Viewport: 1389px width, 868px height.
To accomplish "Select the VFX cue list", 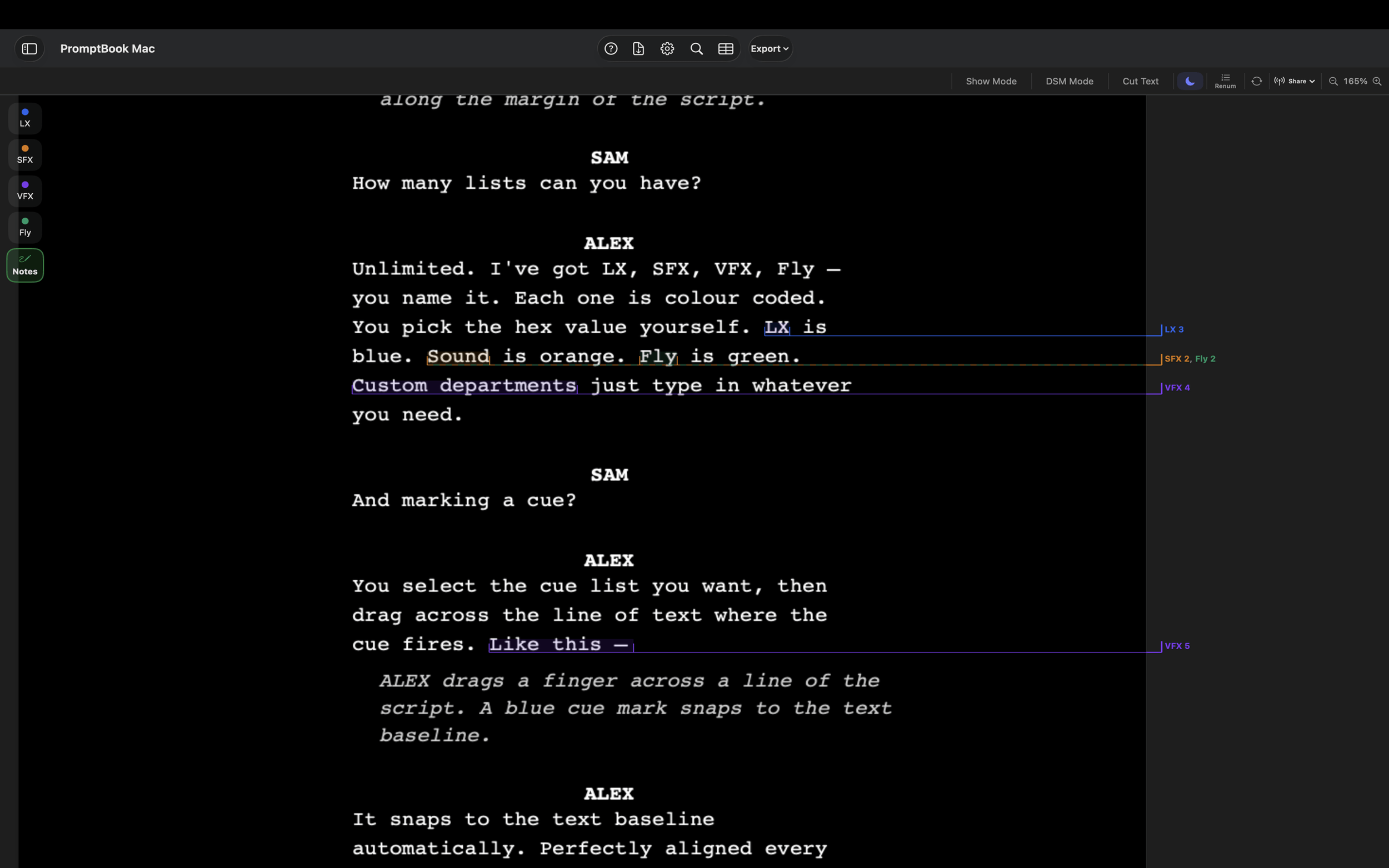I will 24,190.
